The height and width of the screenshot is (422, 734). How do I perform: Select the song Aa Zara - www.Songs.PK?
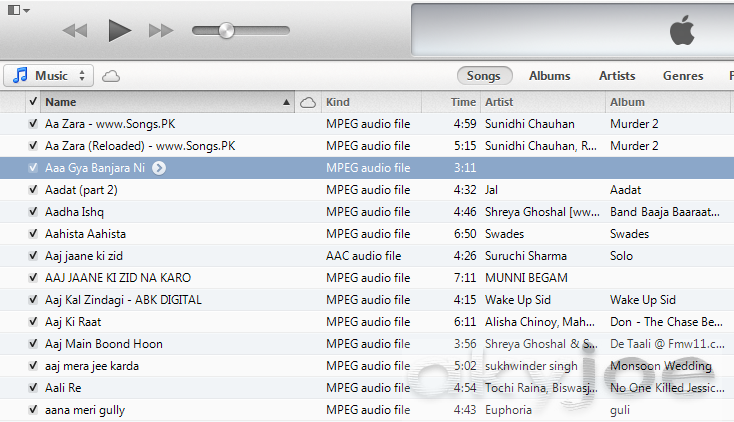pos(110,124)
